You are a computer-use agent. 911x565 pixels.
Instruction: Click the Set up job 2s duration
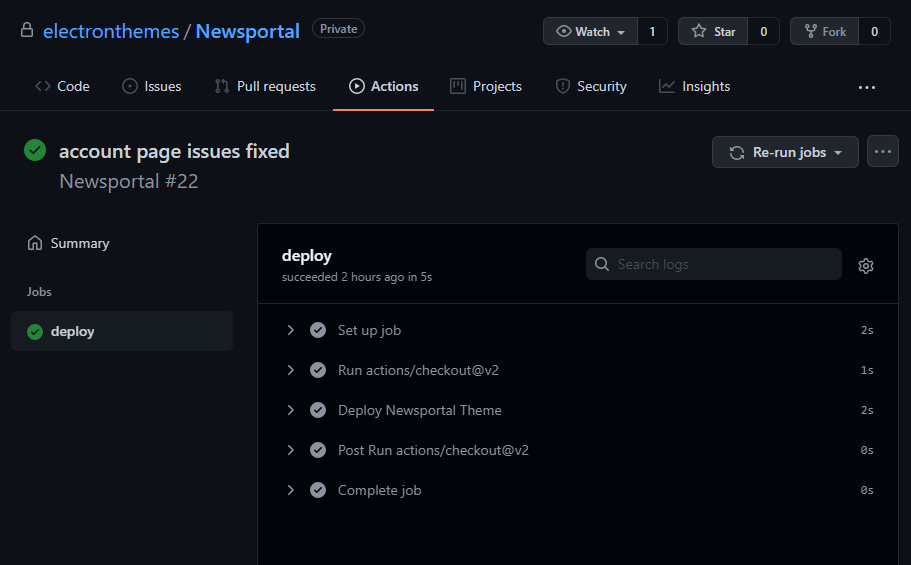(x=867, y=330)
